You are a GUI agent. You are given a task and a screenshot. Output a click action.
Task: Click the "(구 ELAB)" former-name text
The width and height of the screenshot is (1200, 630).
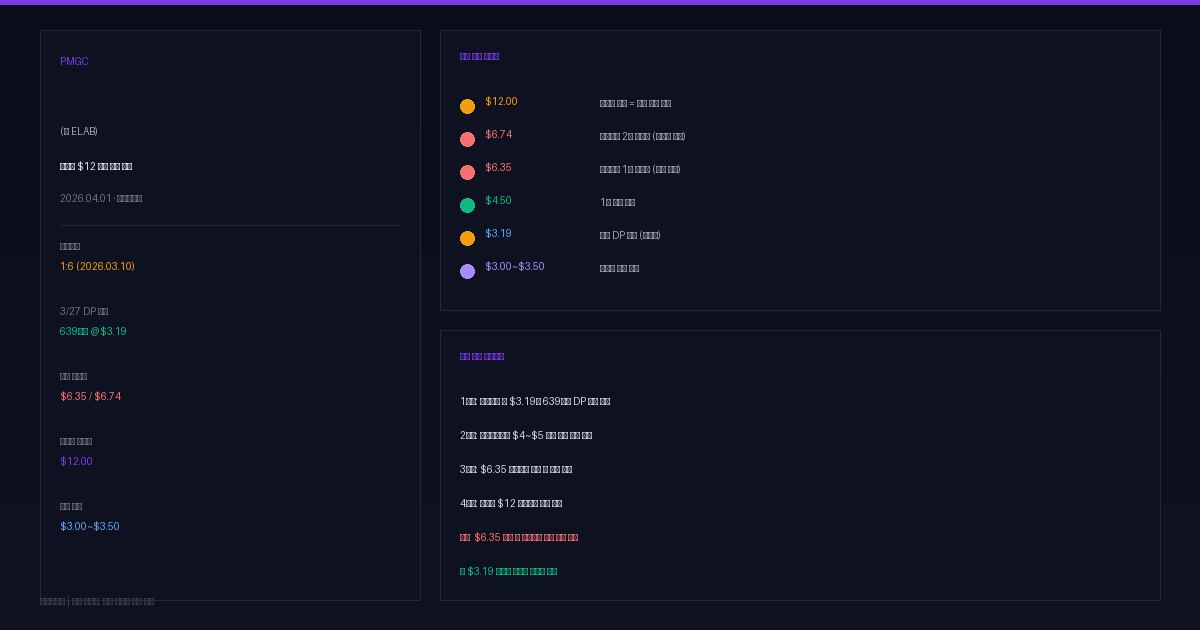point(79,132)
